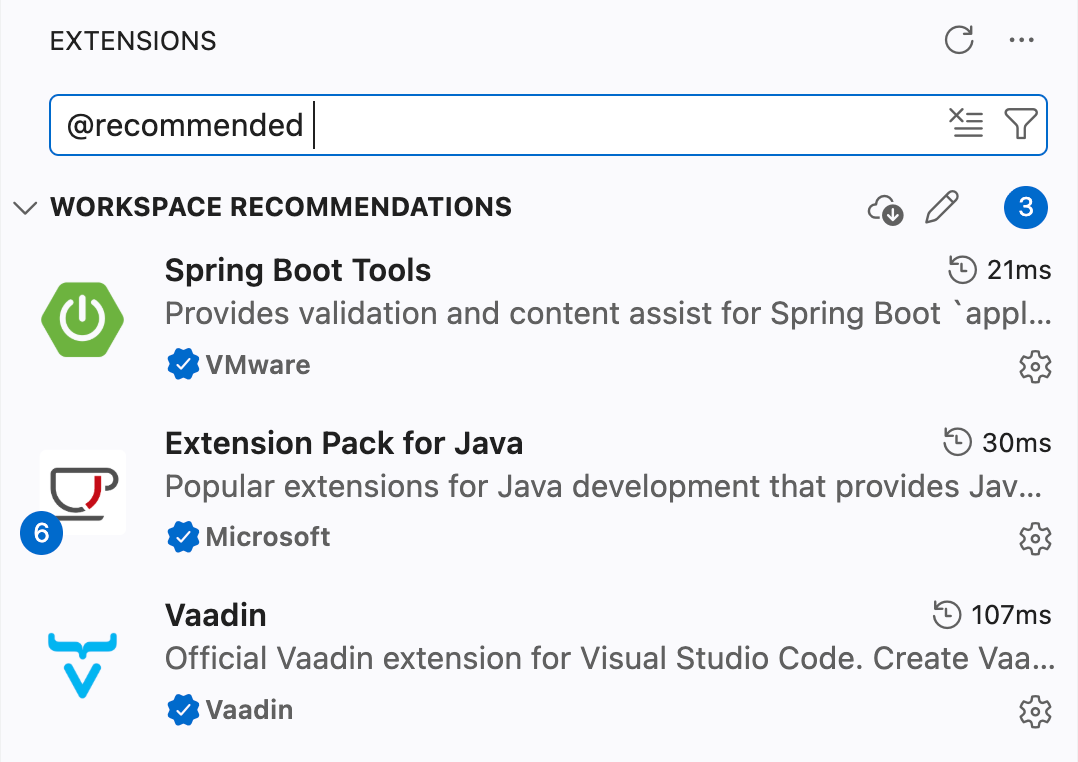Click the VMware publisher name
Viewport: 1078px width, 762px height.
(258, 364)
